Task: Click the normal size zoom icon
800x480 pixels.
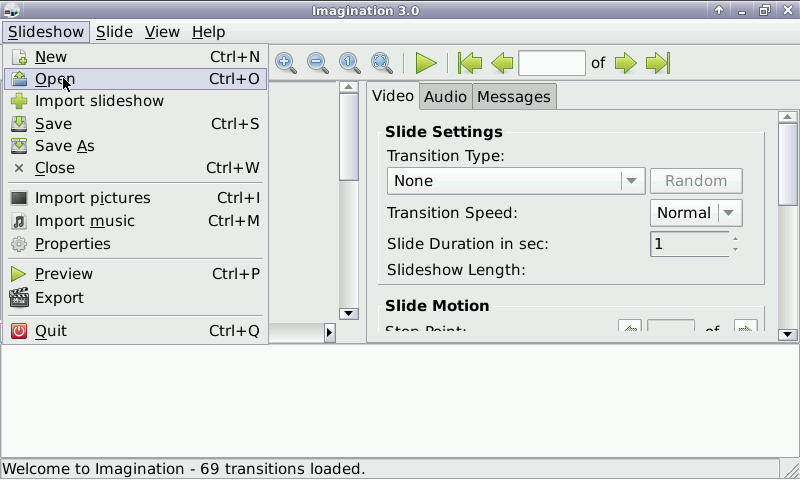Action: pos(349,63)
